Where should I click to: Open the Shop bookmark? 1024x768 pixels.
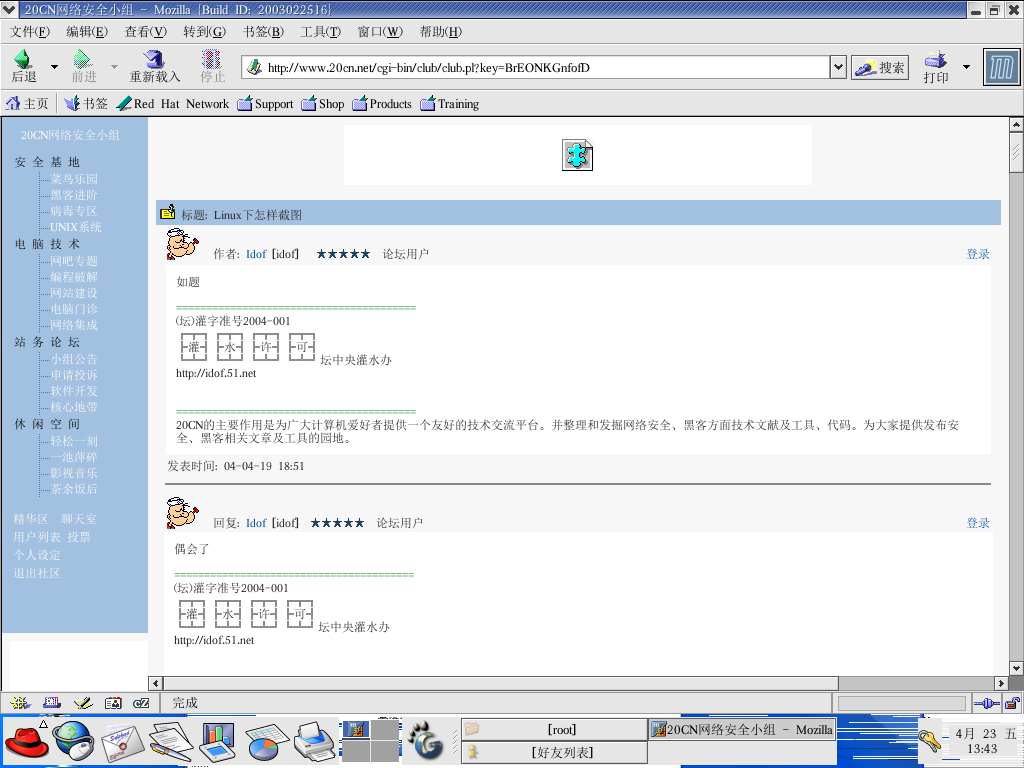323,103
